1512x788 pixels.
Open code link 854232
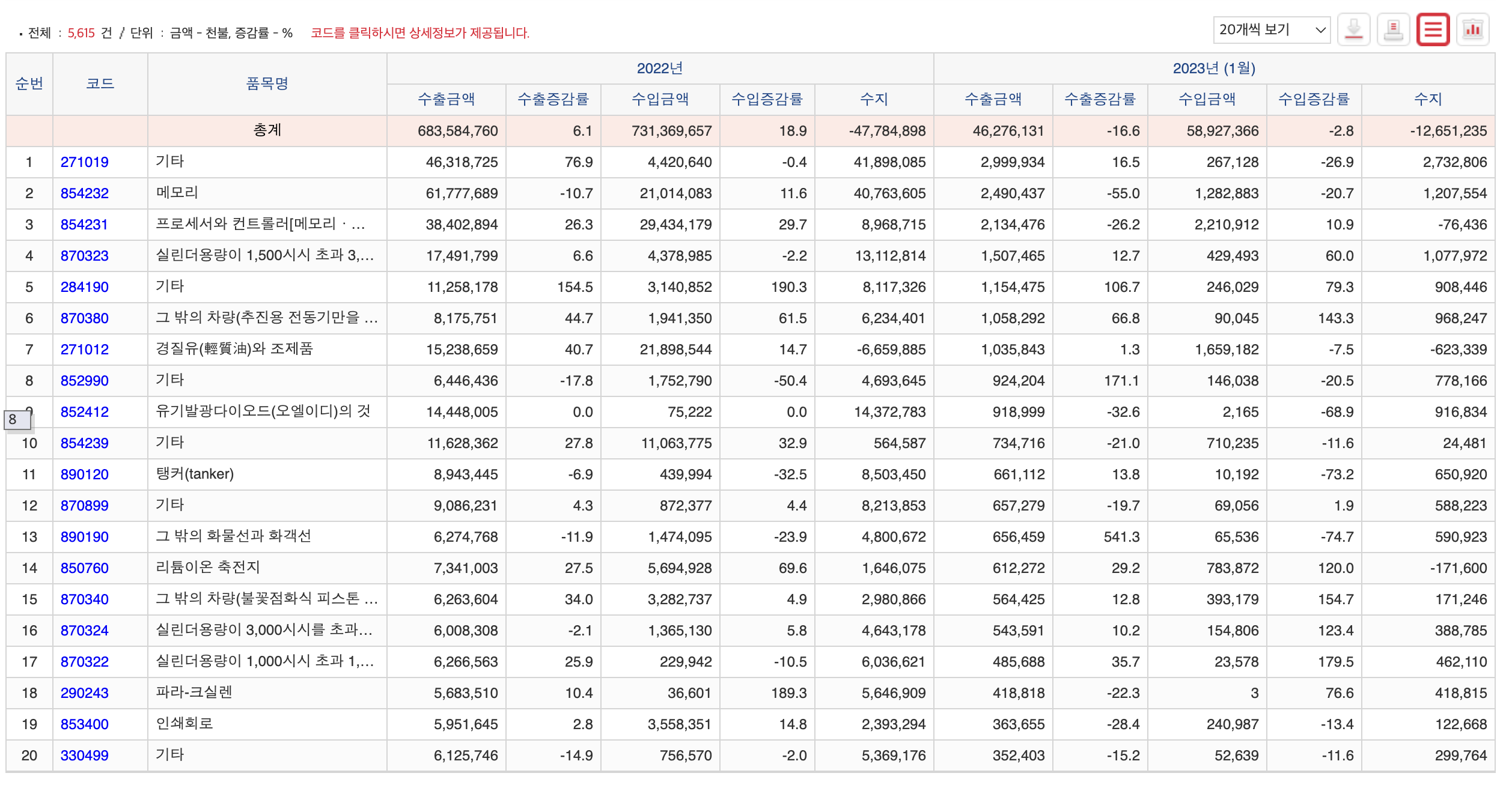(x=84, y=193)
